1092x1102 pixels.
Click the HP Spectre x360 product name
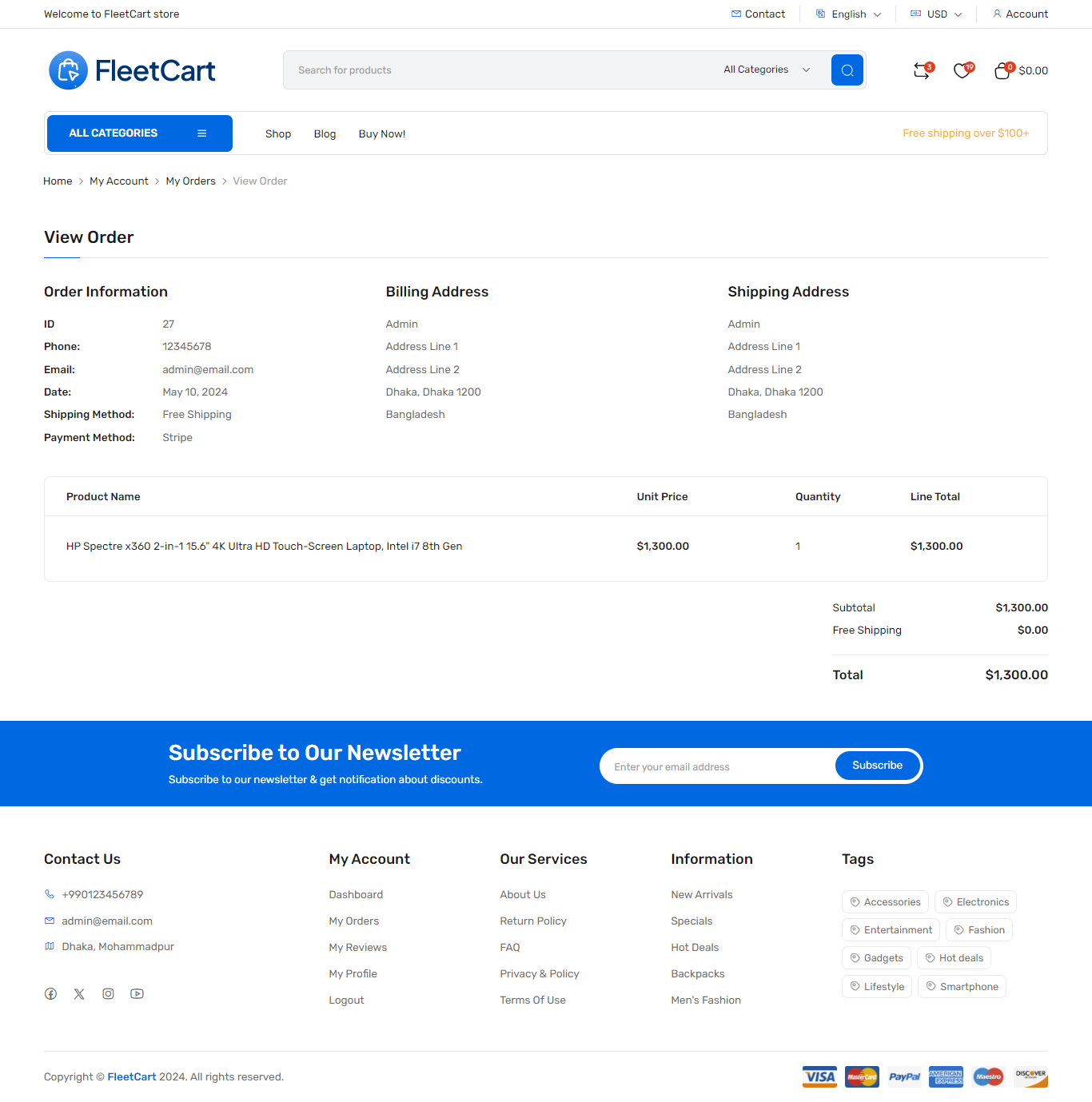click(264, 547)
